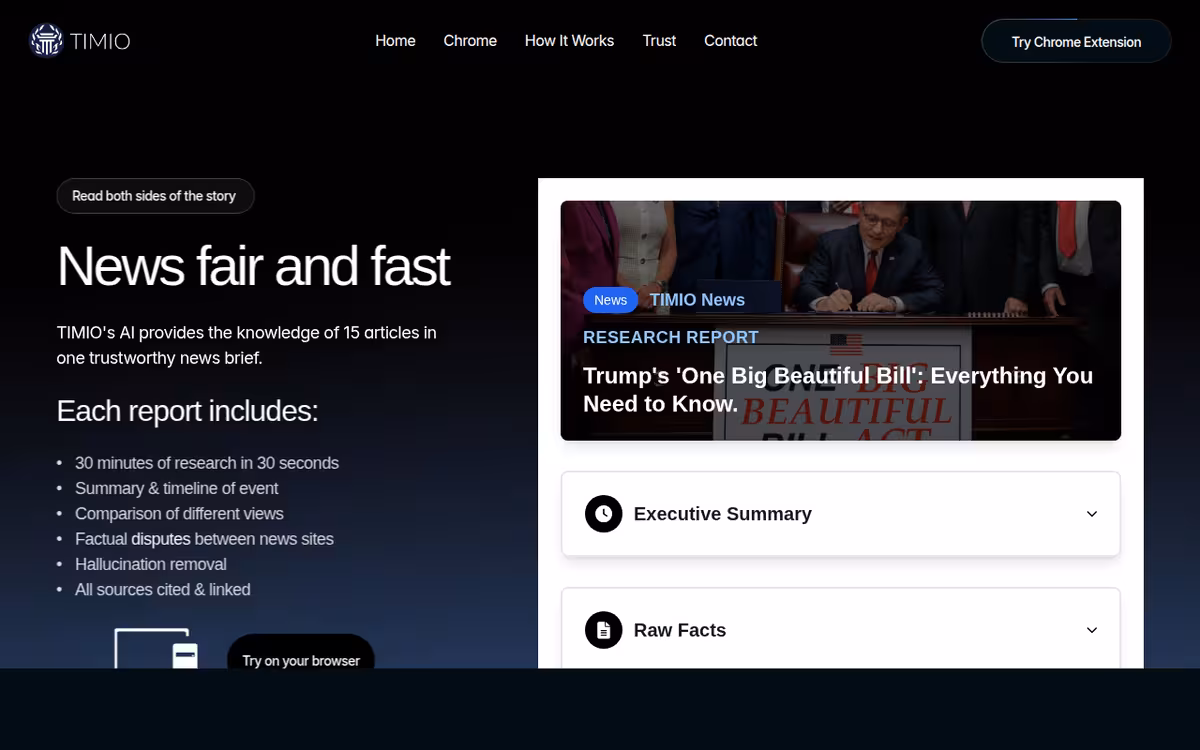Open the Home menu item
1200x750 pixels.
pos(395,41)
